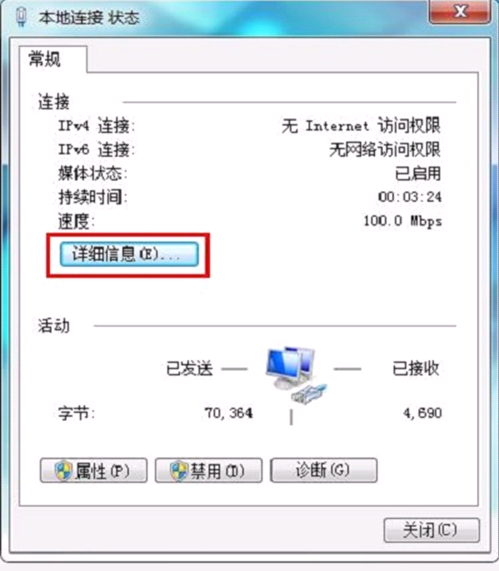This screenshot has height=571, width=499.
Task: Click the shield icon on 属性(P) button
Action: (63, 470)
